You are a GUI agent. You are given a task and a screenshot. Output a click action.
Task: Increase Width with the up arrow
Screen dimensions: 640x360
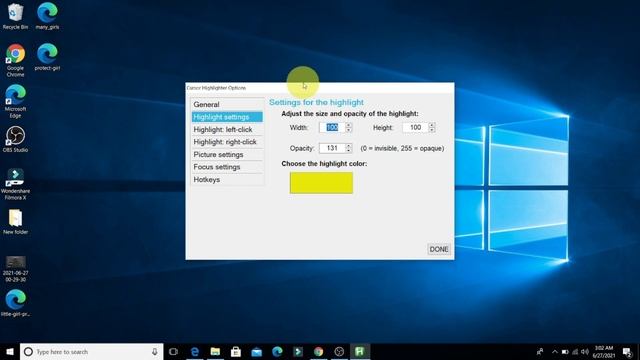[x=349, y=125]
